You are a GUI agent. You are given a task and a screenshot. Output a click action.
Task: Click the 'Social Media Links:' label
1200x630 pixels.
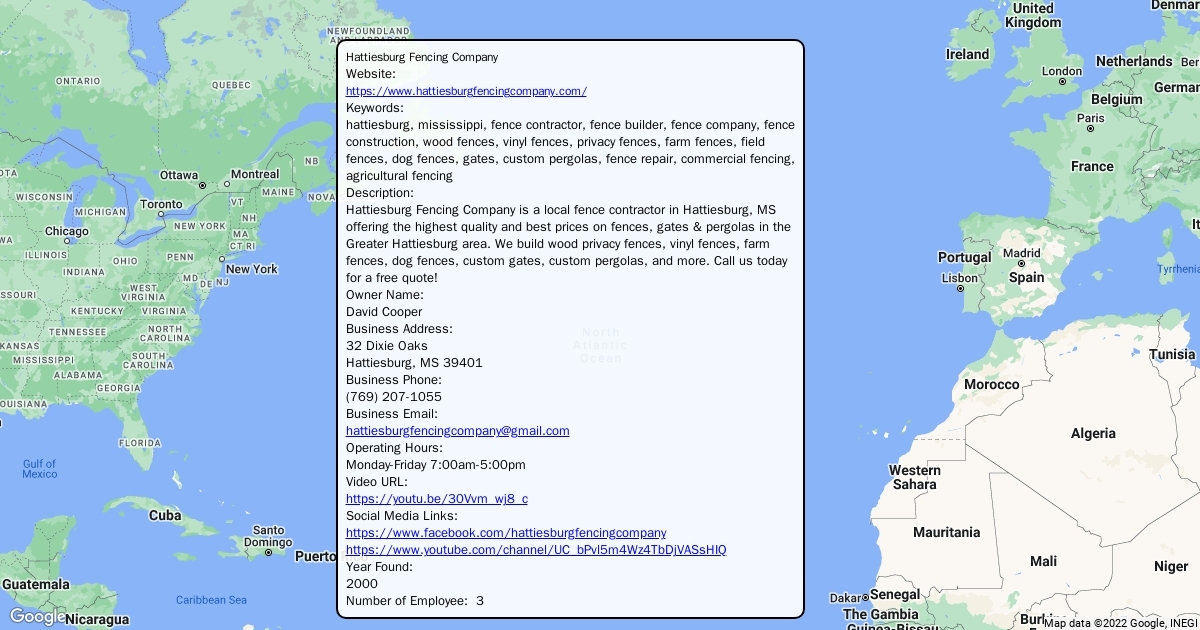pyautogui.click(x=402, y=516)
